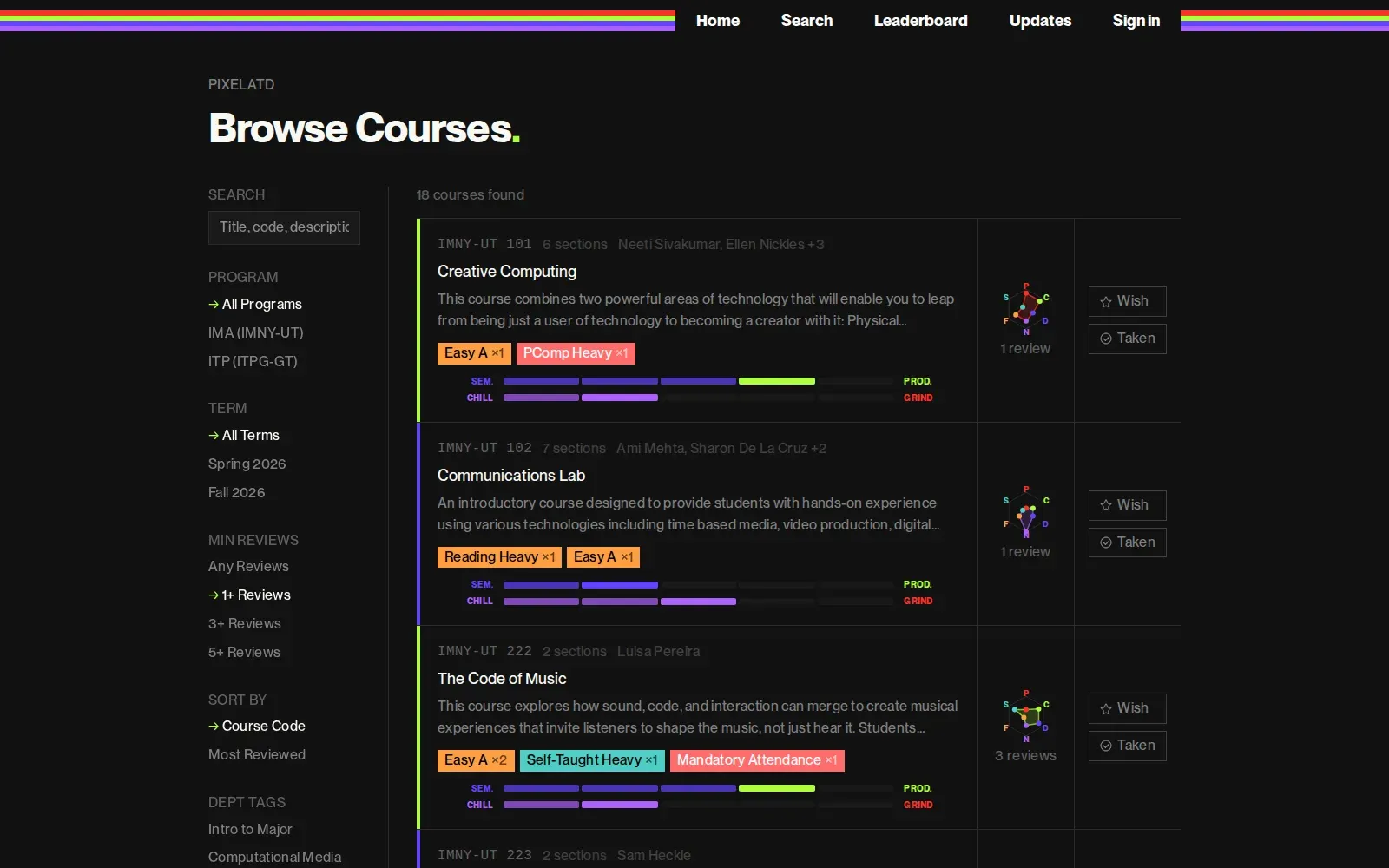Click arrow icon beside All Programs
This screenshot has width=1389, height=868.
coord(214,304)
